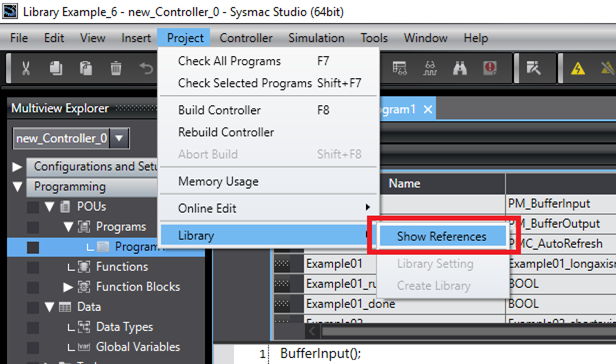
Task: Open Global Variables in the explorer
Action: point(138,347)
